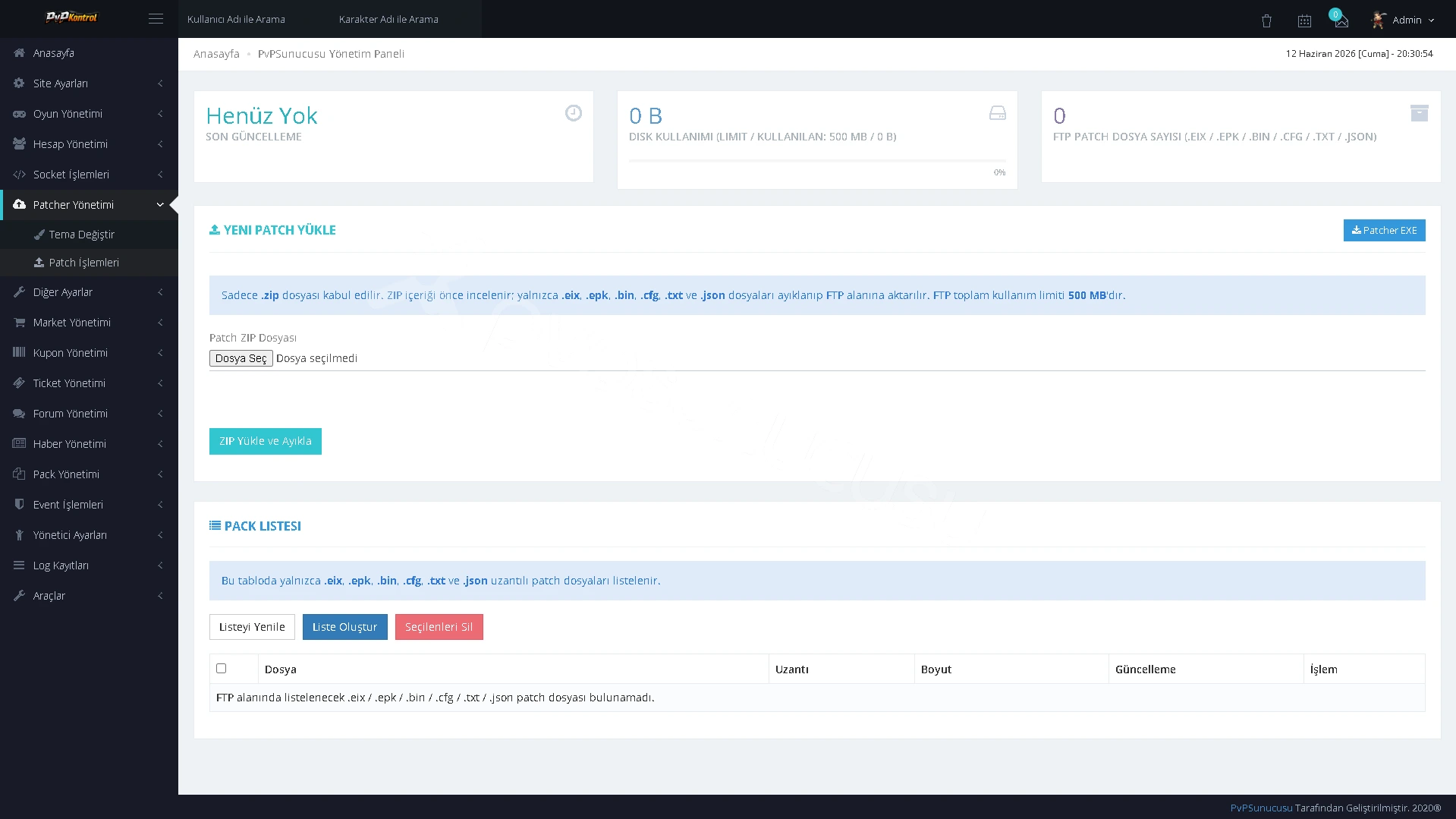The image size is (1456, 819).
Task: Click the hamburger menu toggle icon
Action: pos(156,19)
